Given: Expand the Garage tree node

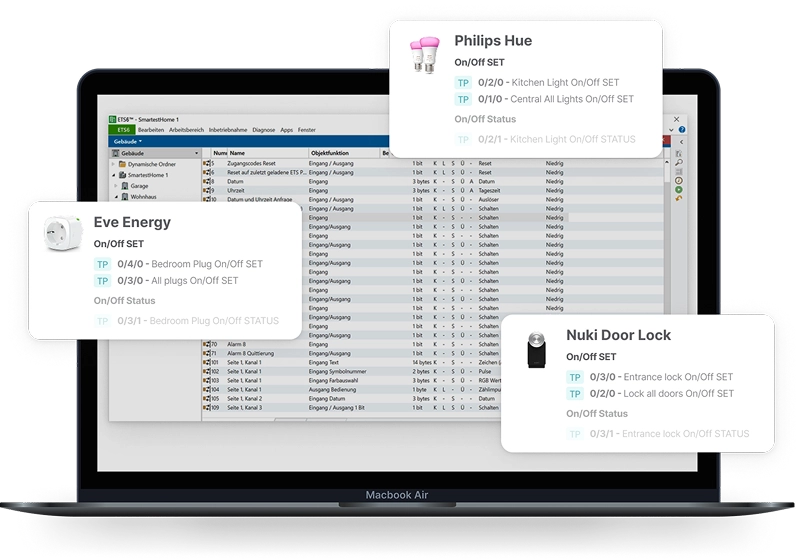Looking at the screenshot, I should [x=116, y=186].
